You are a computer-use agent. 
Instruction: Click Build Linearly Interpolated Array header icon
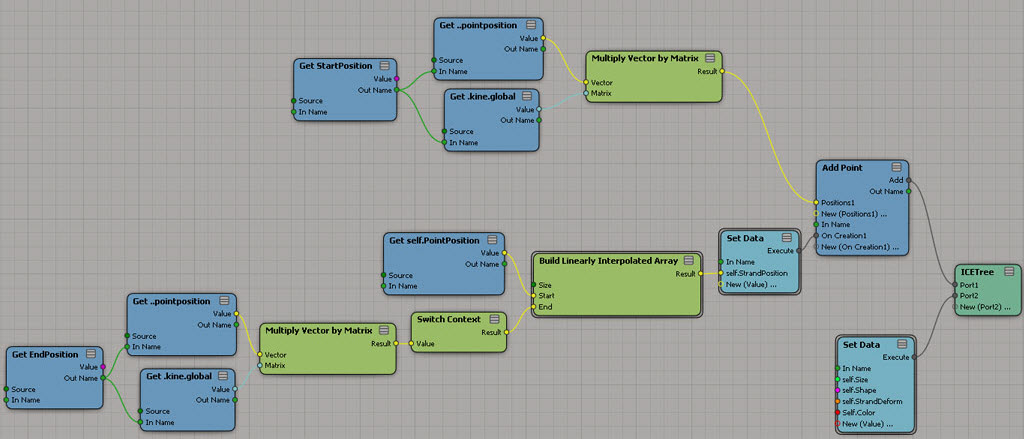[x=688, y=261]
